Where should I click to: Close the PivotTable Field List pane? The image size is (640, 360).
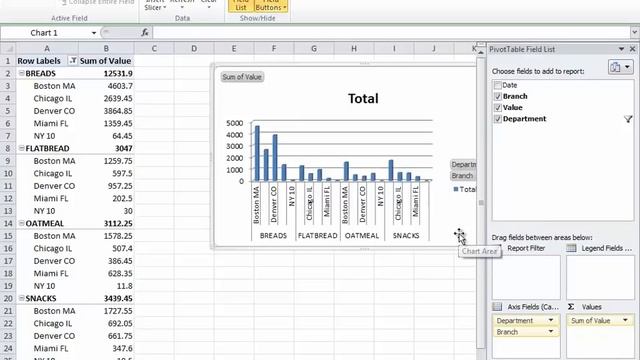pos(633,49)
